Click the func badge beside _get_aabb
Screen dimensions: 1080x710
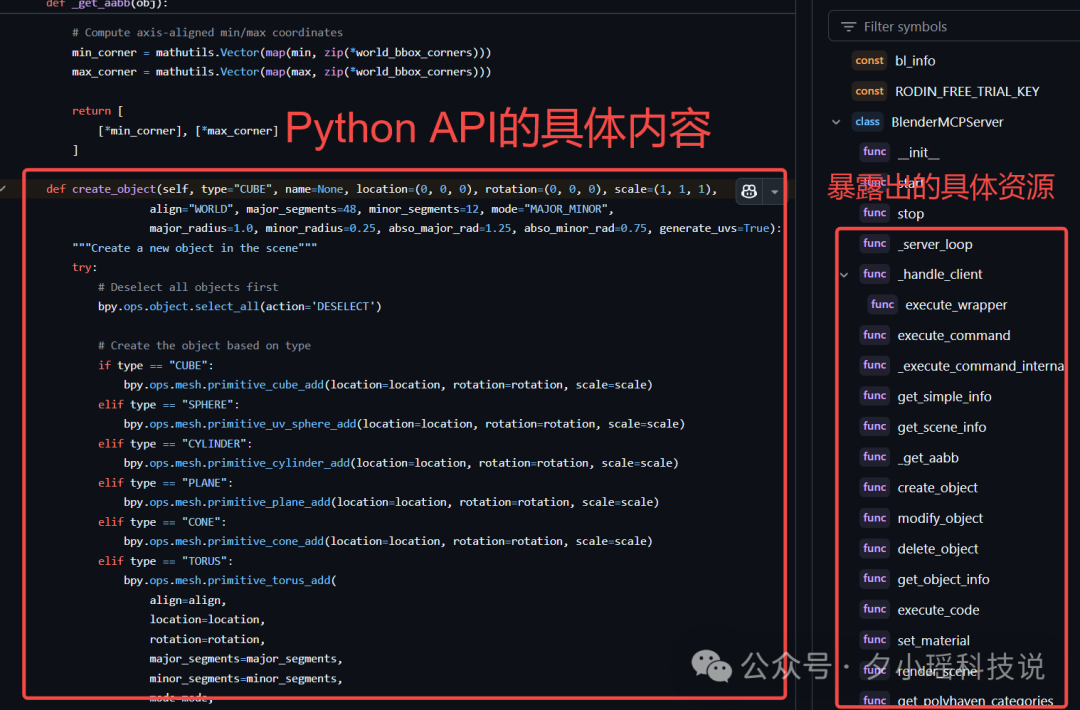coord(875,457)
